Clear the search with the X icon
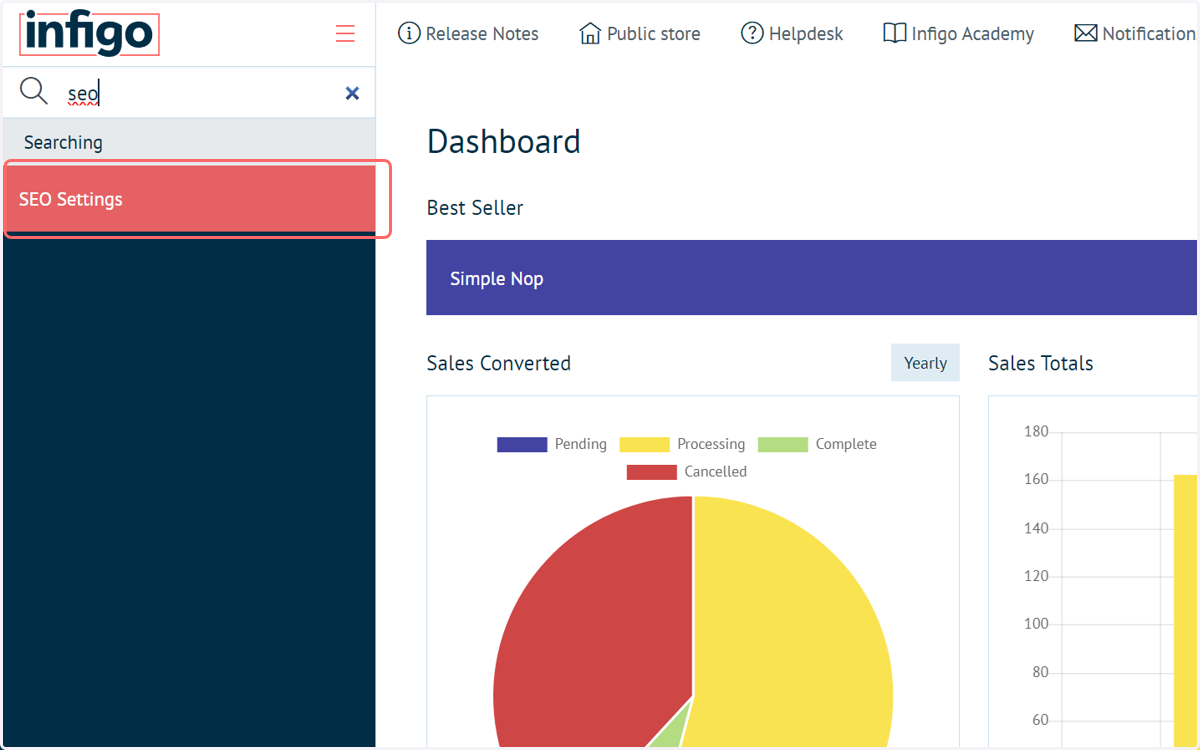This screenshot has width=1200, height=750. pos(352,93)
